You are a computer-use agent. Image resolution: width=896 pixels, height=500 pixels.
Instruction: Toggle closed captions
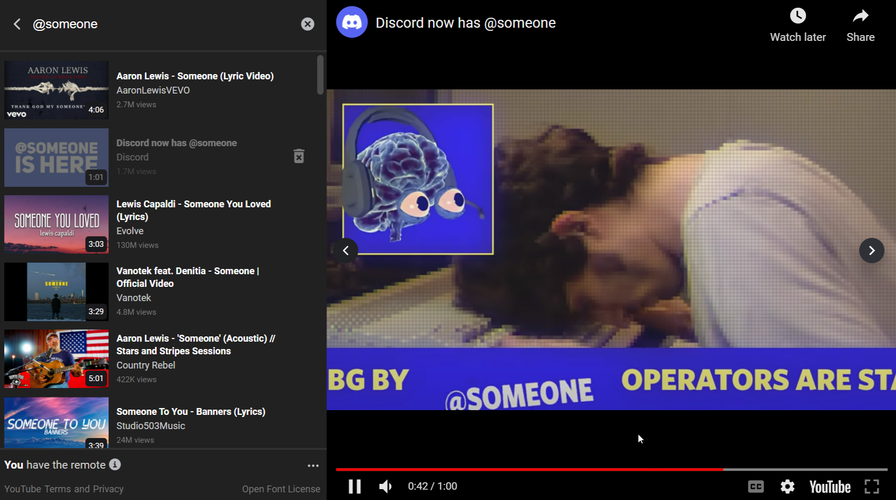[x=756, y=486]
